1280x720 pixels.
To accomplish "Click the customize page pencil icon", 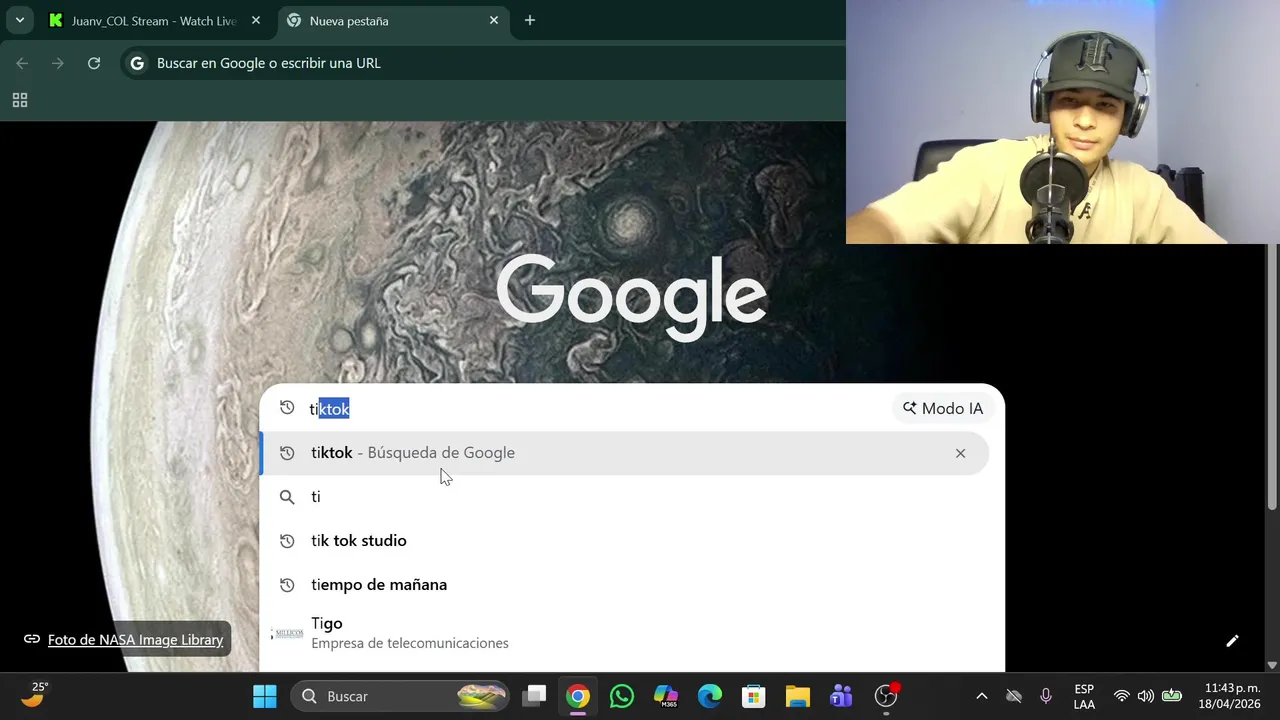I will click(1232, 640).
